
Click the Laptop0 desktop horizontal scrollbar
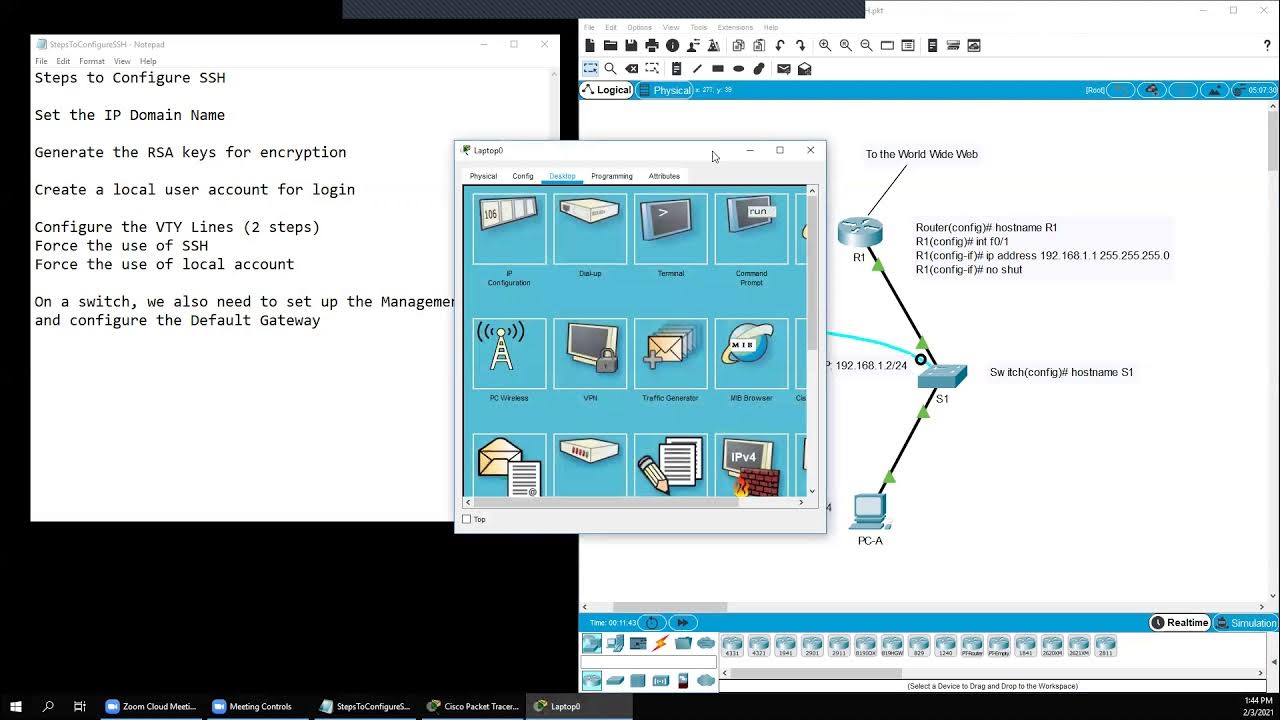605,502
